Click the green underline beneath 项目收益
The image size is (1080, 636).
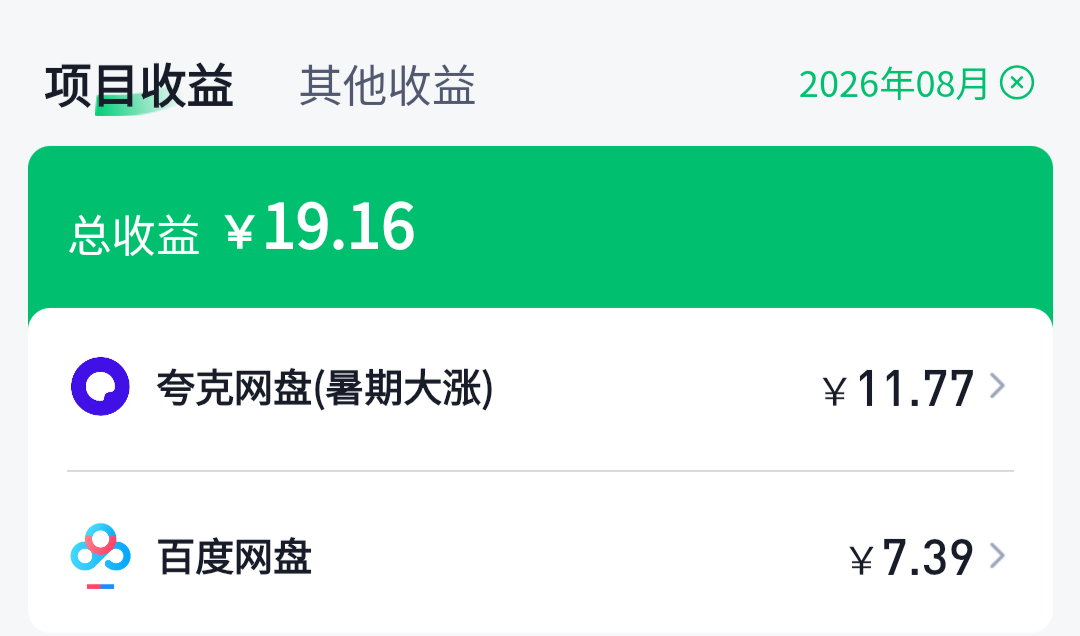(134, 108)
